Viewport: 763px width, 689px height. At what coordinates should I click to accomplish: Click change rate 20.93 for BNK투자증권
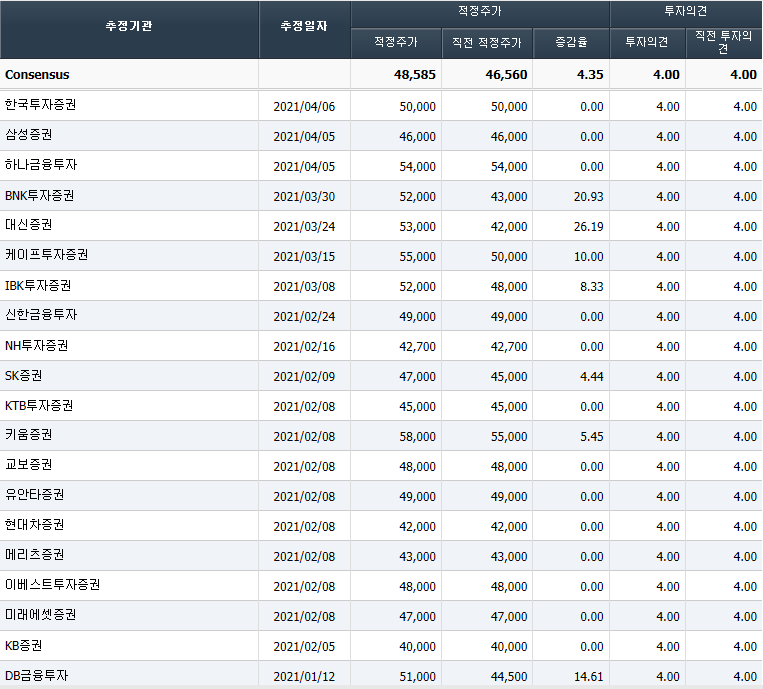coord(588,197)
